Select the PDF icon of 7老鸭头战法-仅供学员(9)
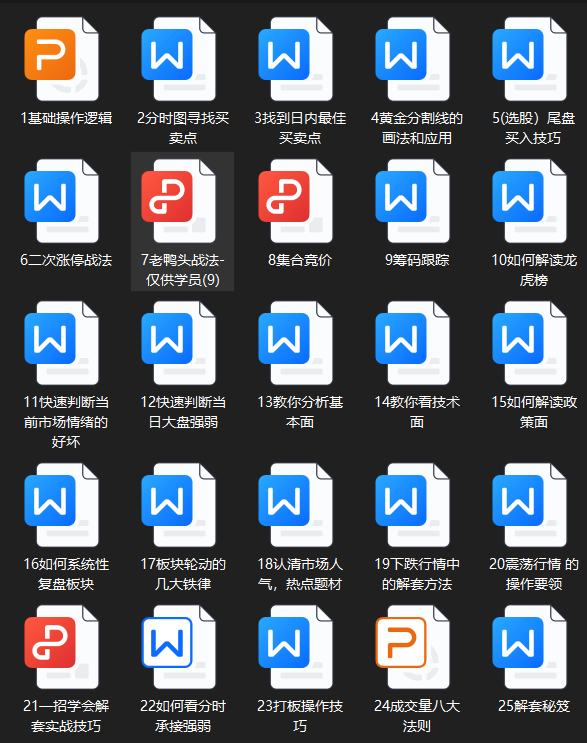The height and width of the screenshot is (743, 587). click(179, 201)
